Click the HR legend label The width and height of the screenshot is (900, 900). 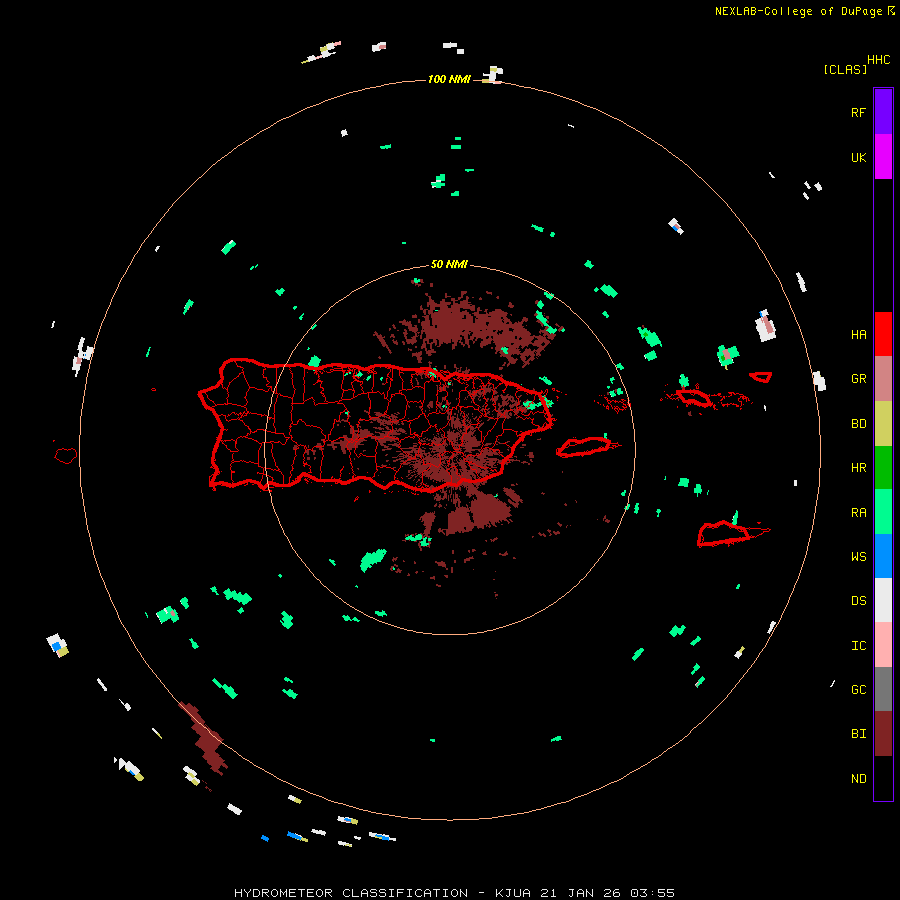click(x=858, y=468)
